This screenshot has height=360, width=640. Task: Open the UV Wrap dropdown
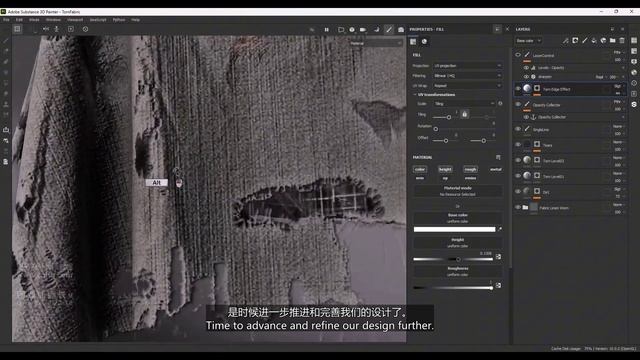point(468,86)
